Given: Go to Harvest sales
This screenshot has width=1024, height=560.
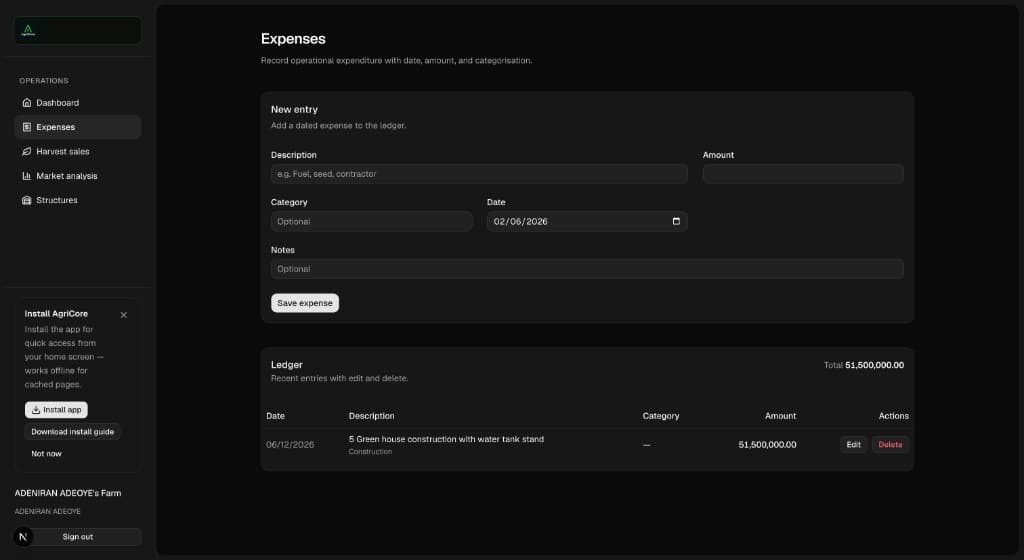Looking at the screenshot, I should click(x=78, y=151).
